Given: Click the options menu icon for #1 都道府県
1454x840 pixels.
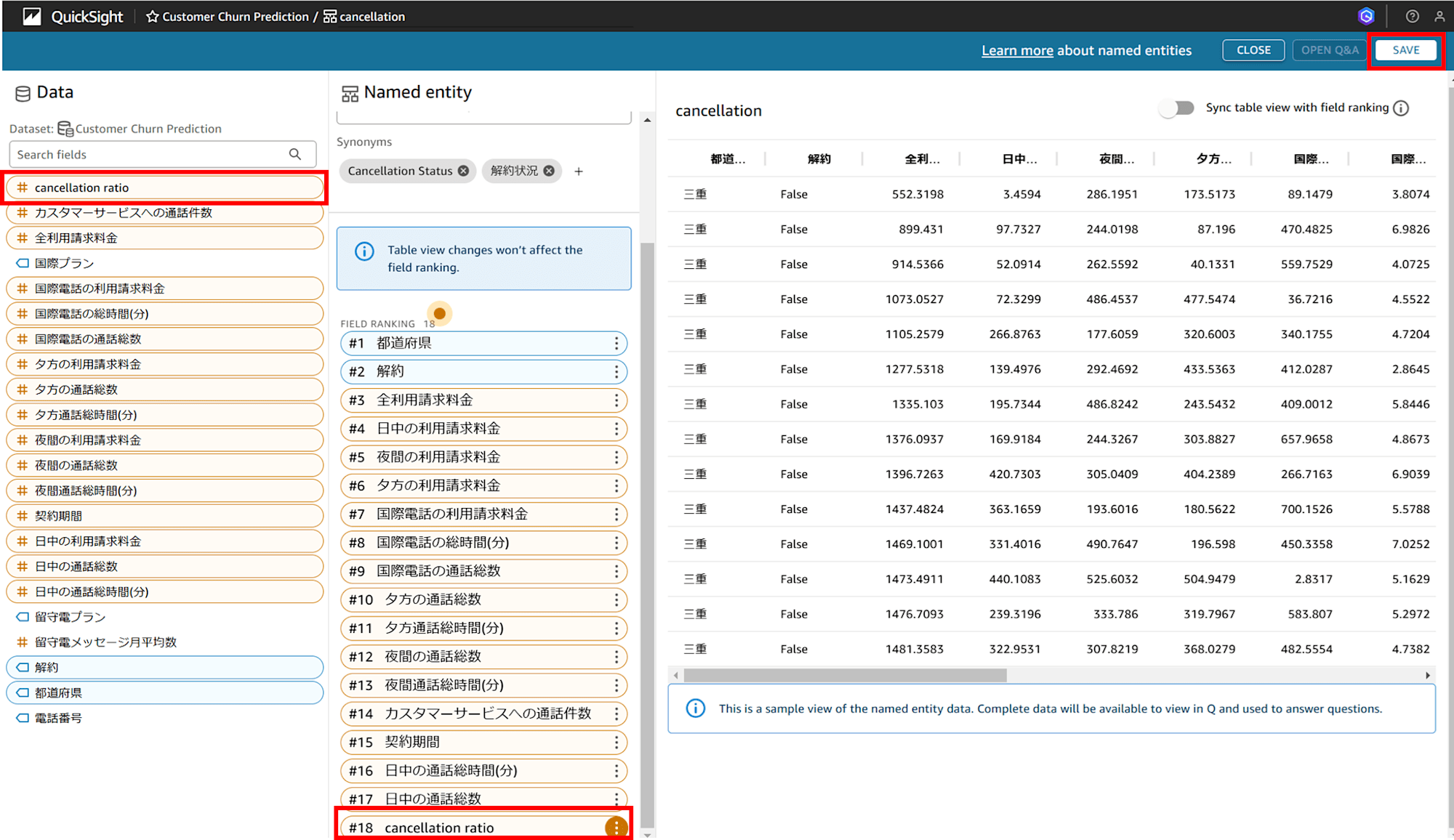Looking at the screenshot, I should click(617, 343).
